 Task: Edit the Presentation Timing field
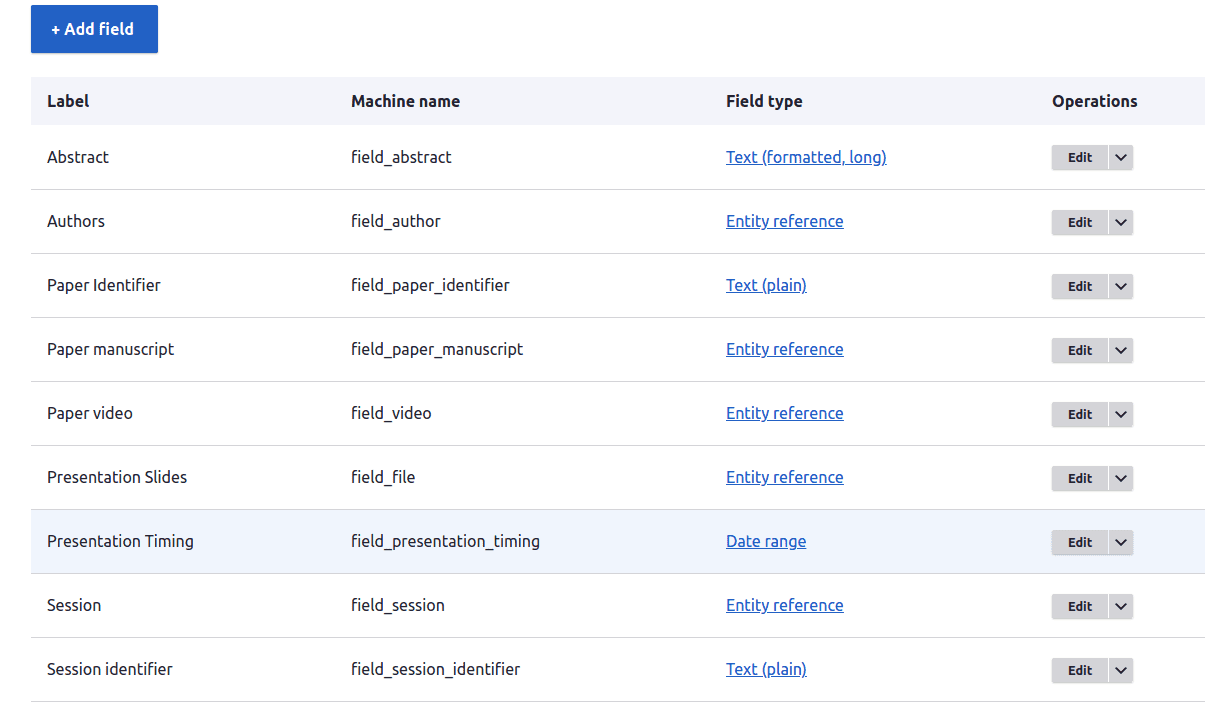(x=1080, y=542)
